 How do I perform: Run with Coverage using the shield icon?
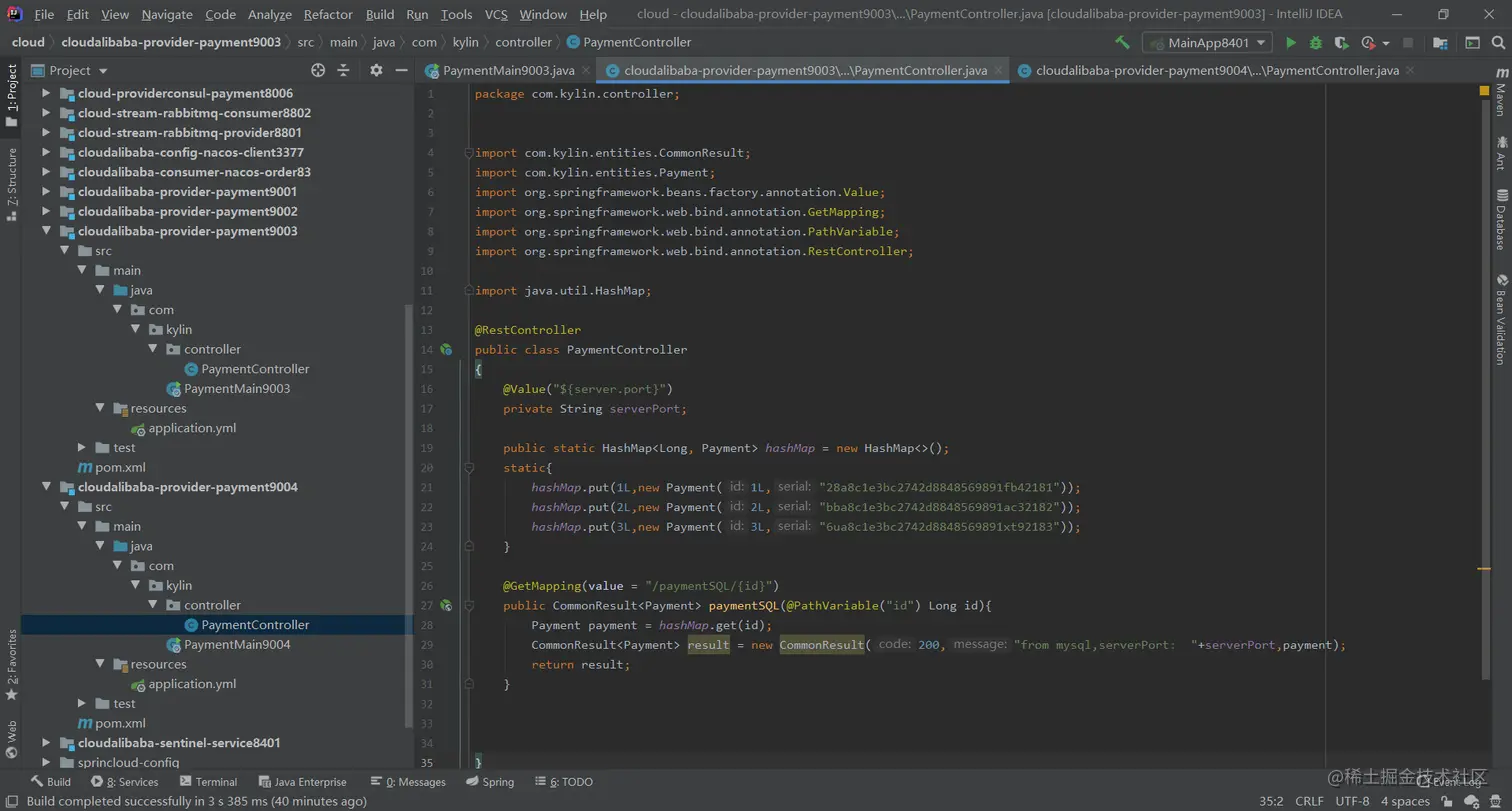pos(1341,43)
